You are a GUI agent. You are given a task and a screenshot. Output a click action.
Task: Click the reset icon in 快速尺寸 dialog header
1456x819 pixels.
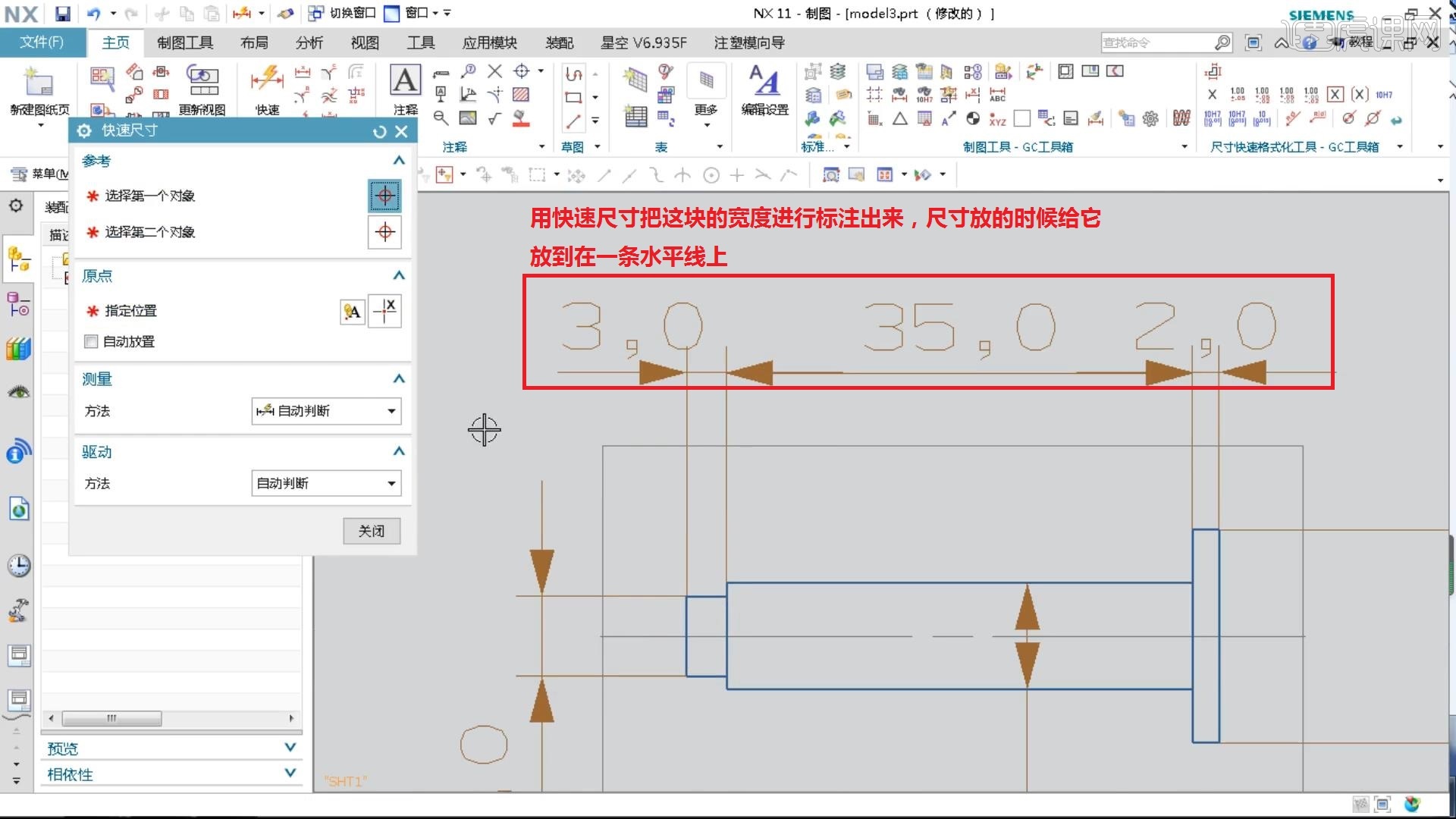[x=380, y=132]
